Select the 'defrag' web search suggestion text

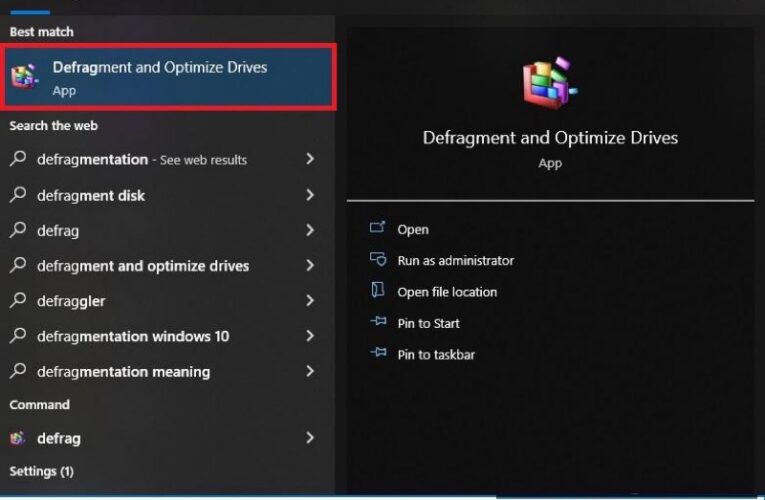point(58,231)
